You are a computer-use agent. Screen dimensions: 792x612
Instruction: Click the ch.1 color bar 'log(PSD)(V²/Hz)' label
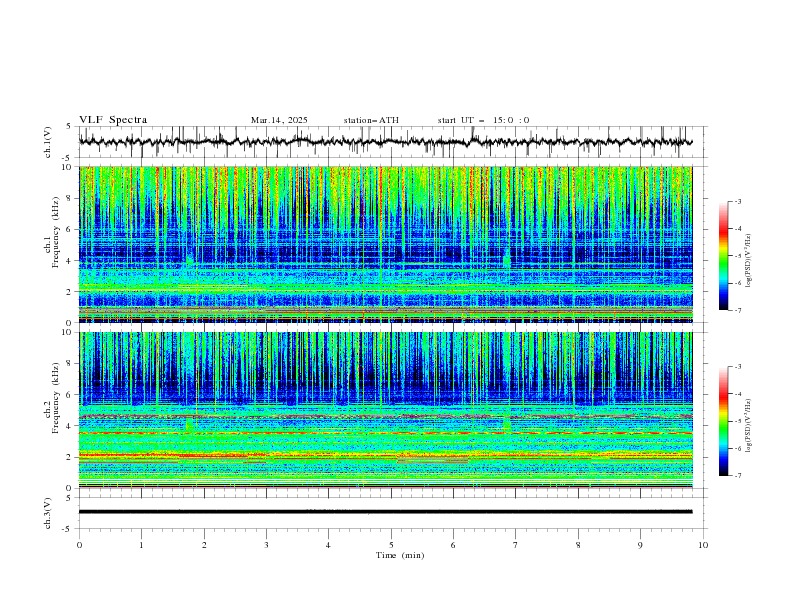[x=749, y=261]
